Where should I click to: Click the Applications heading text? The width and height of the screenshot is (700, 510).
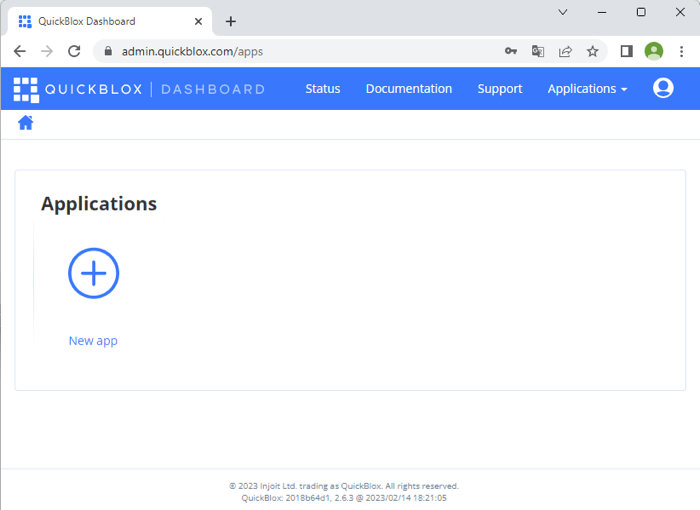tap(99, 204)
